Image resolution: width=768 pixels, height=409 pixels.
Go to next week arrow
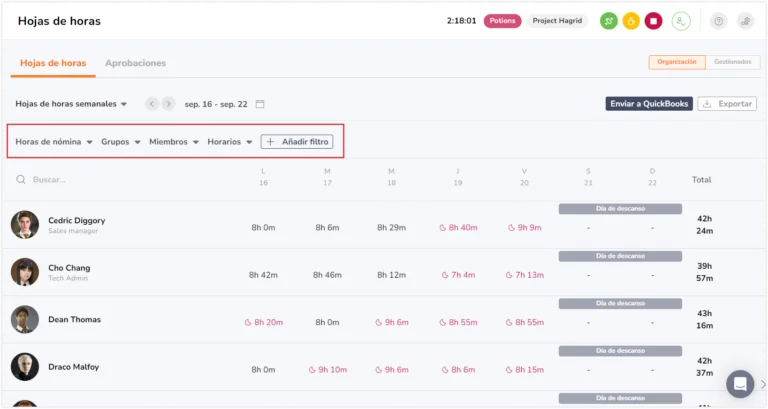[x=168, y=104]
